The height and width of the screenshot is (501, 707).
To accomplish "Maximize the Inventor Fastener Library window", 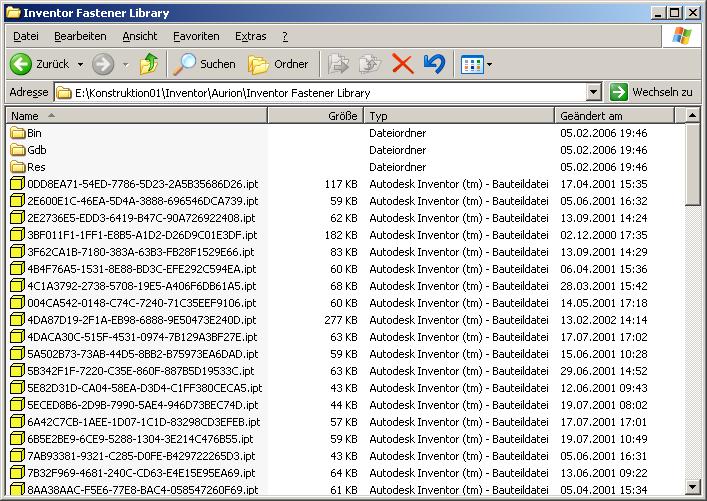I will pyautogui.click(x=675, y=13).
